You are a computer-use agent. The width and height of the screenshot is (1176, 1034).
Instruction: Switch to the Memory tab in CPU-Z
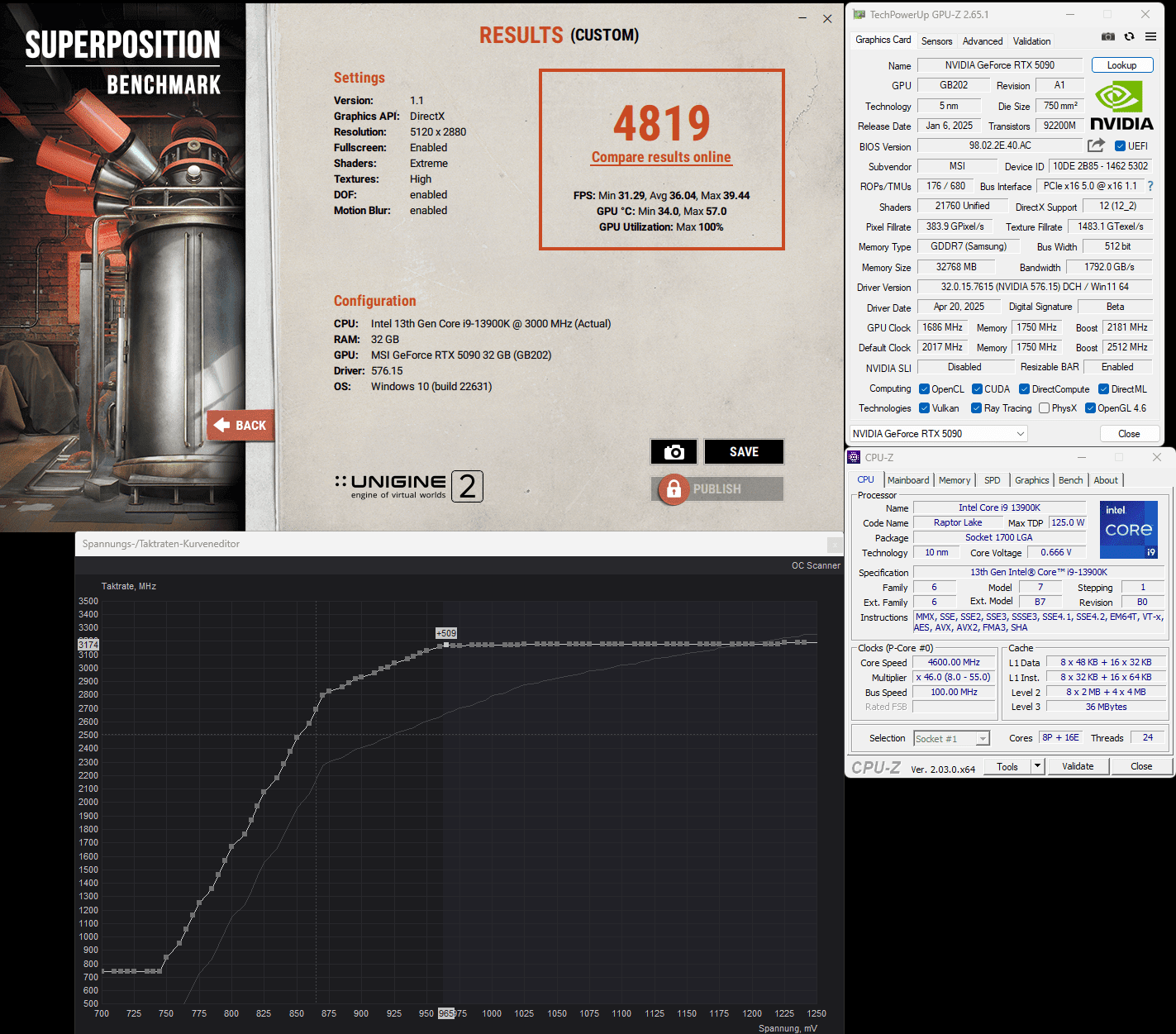point(955,480)
